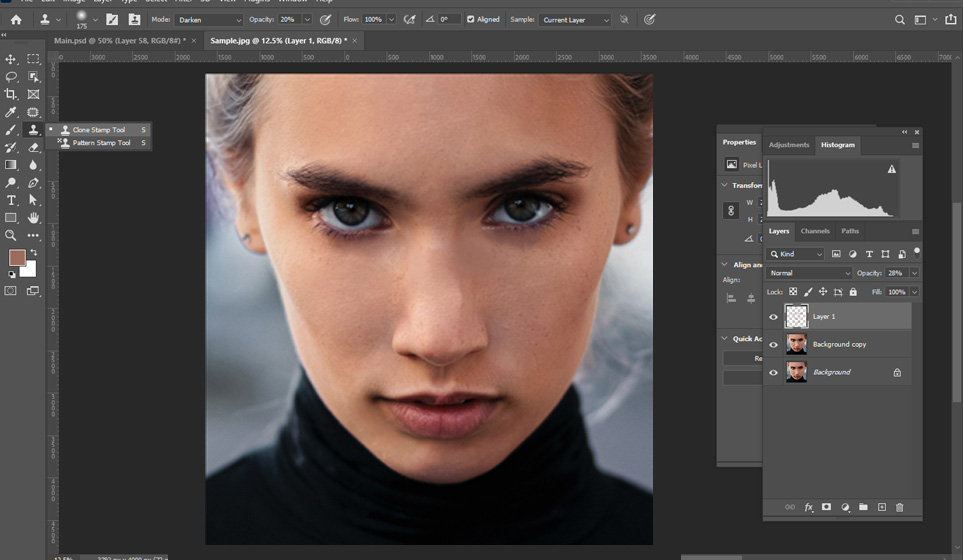Screen dimensions: 963x560
Task: Switch to the Paths tab
Action: pyautogui.click(x=850, y=231)
